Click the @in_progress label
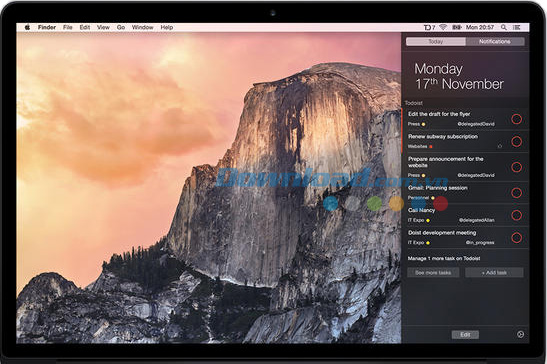Screen dimensions: 547x364 point(480,243)
